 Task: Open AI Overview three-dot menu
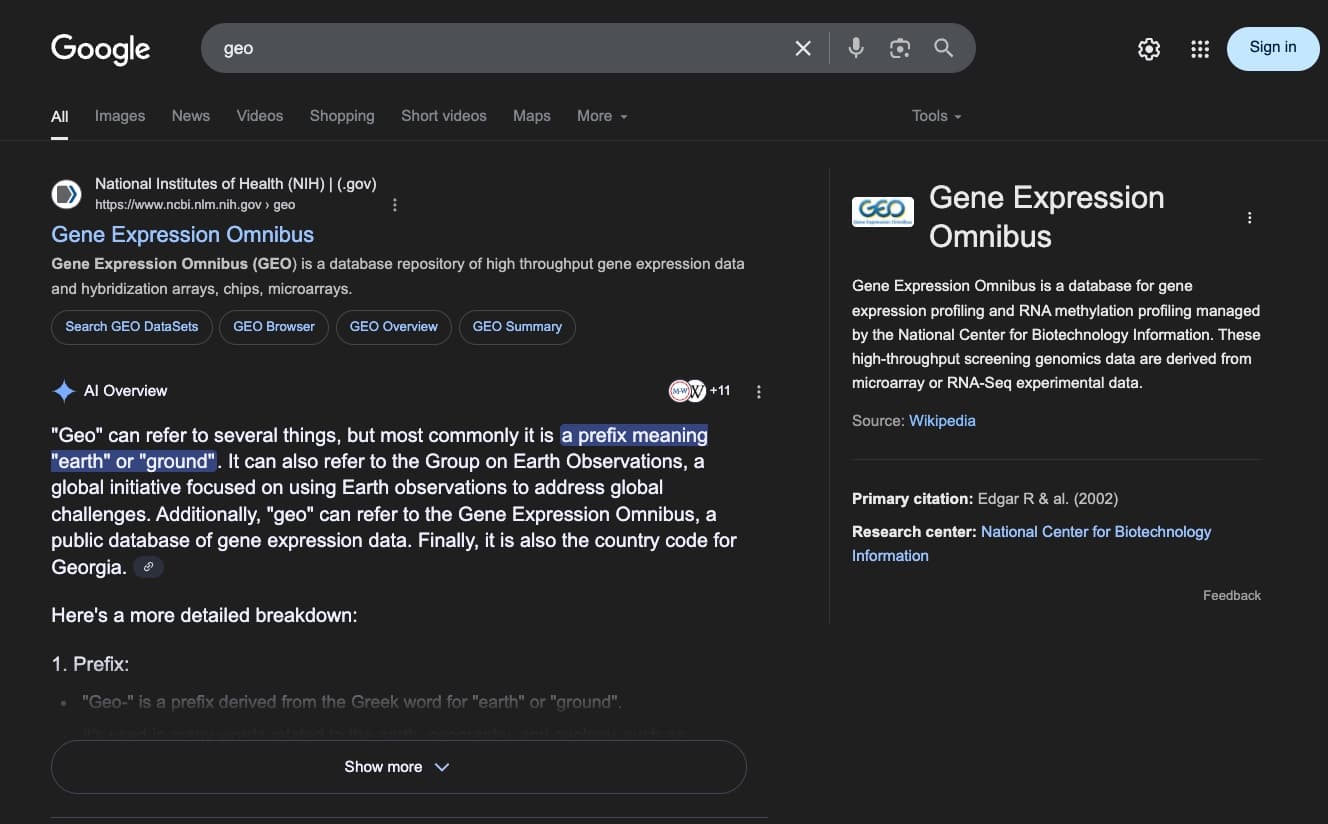click(759, 392)
